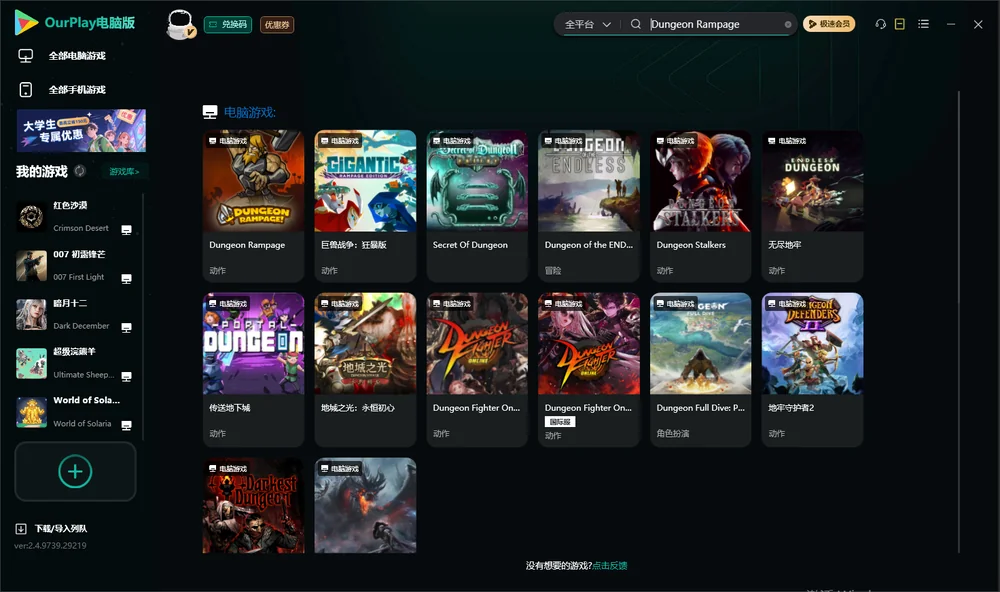Open the 游戏库> game library link

(124, 172)
